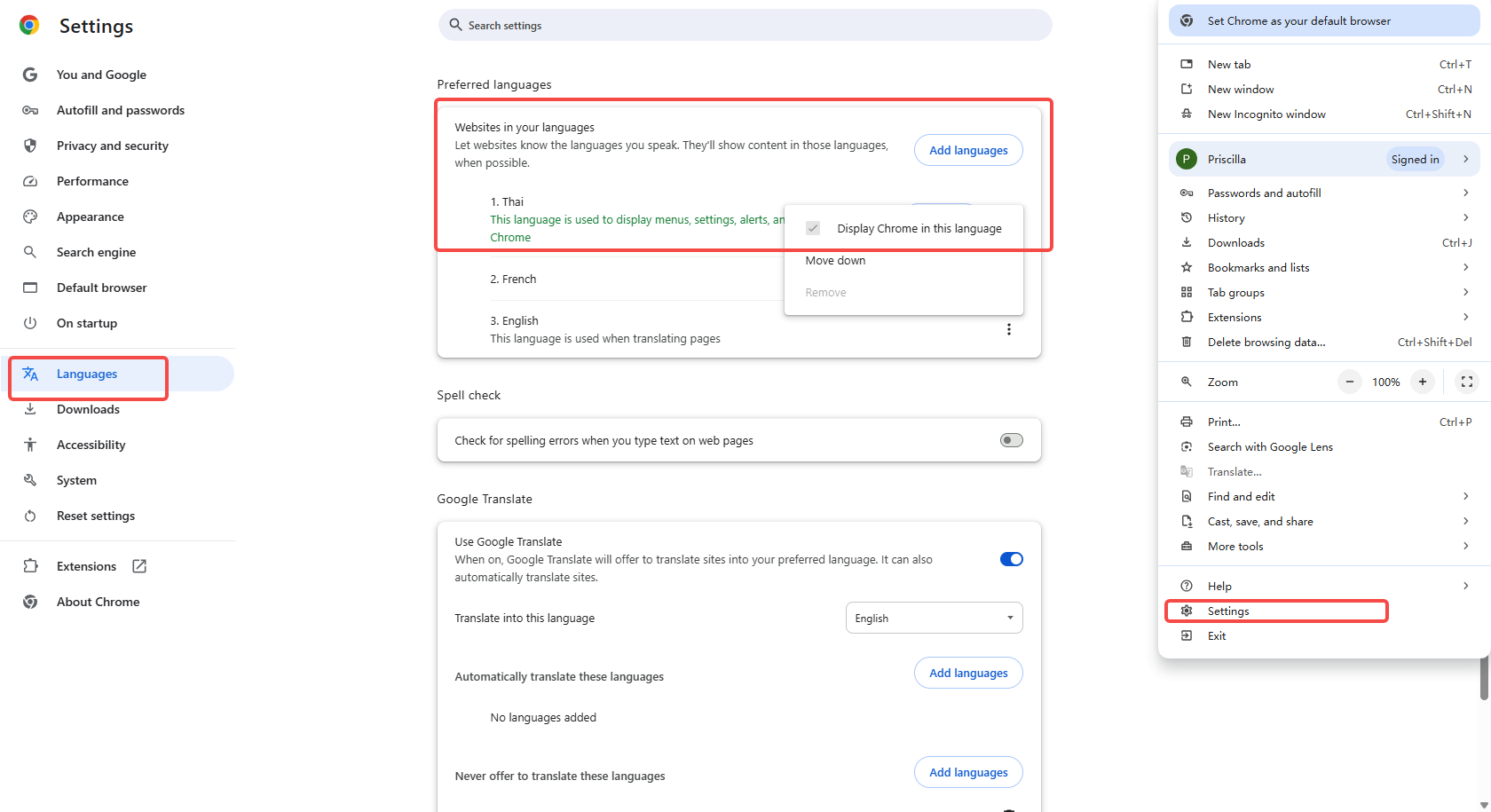Uncheck Display Chrome in this language
The width and height of the screenshot is (1491, 812).
813,227
